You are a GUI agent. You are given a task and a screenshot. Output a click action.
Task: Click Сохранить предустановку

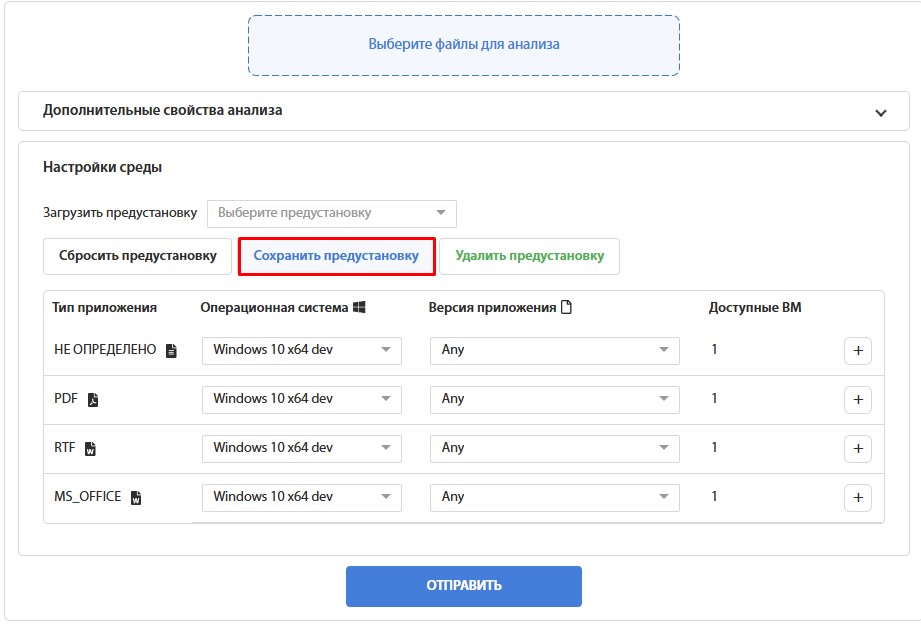[336, 257]
